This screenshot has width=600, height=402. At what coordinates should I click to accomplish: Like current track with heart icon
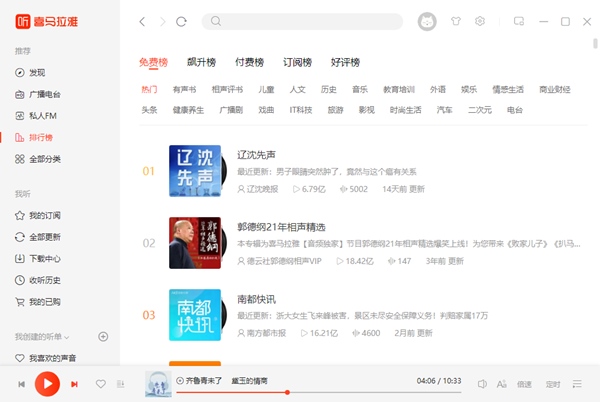pos(100,384)
